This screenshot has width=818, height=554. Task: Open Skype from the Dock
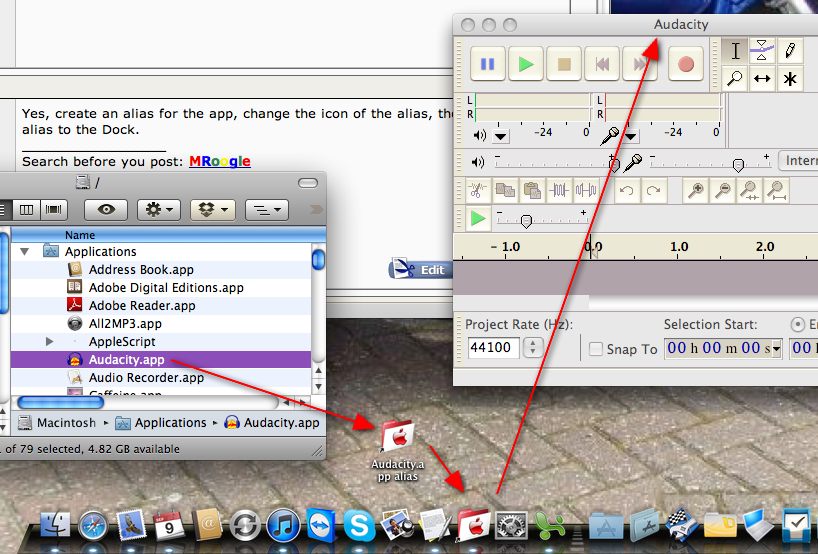click(359, 525)
